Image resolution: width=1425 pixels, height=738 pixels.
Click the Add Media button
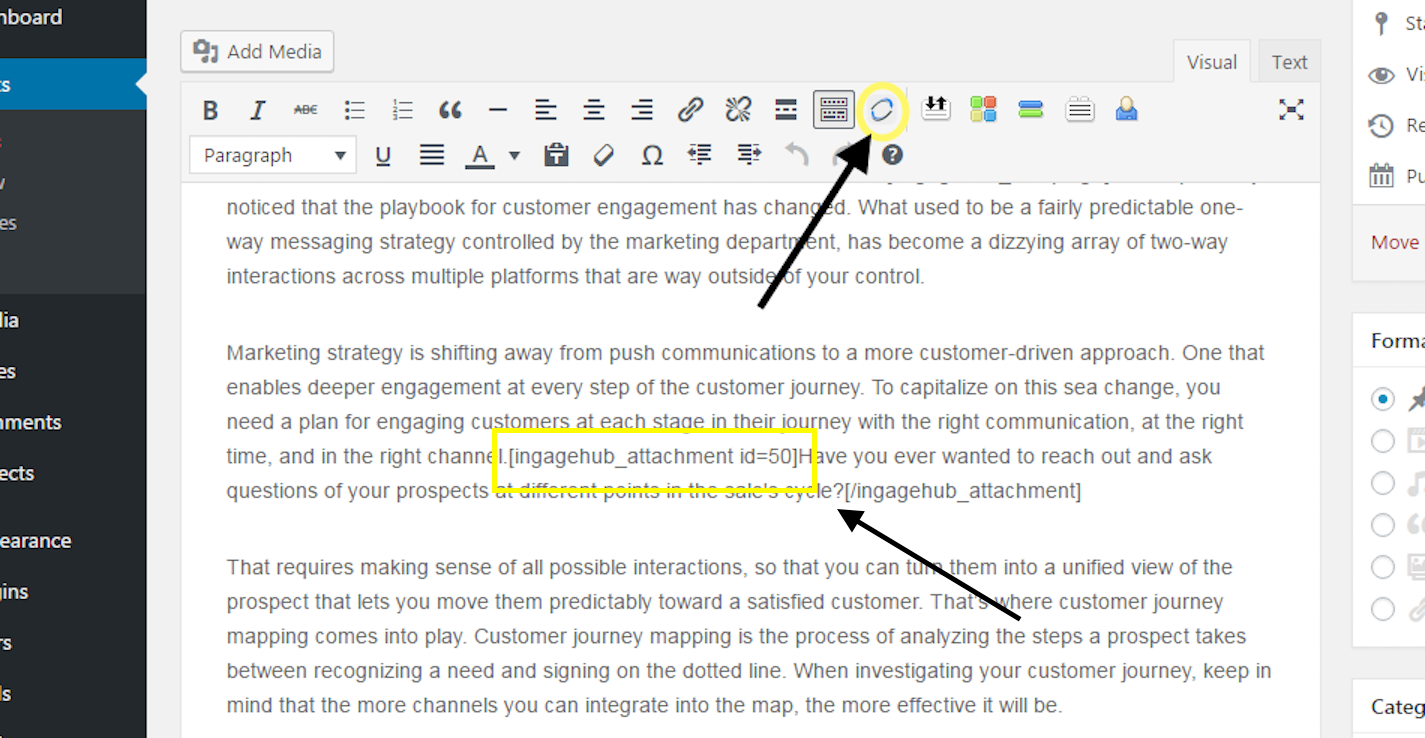coord(257,51)
